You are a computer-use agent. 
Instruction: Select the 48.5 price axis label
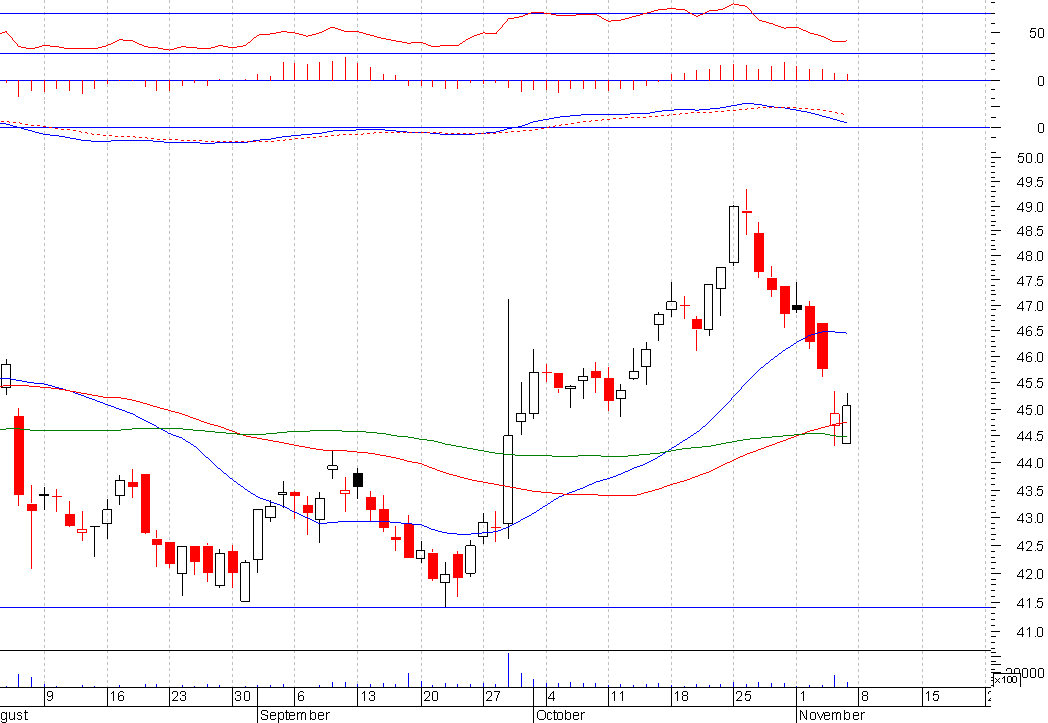click(1030, 231)
